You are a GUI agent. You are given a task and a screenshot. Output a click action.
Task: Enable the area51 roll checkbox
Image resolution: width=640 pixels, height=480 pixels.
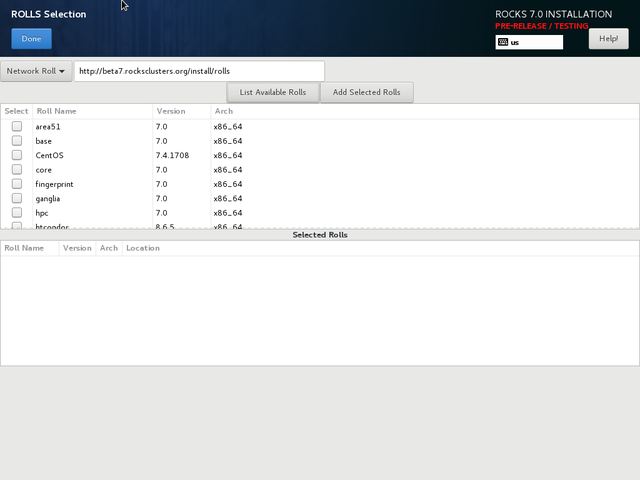tap(17, 127)
